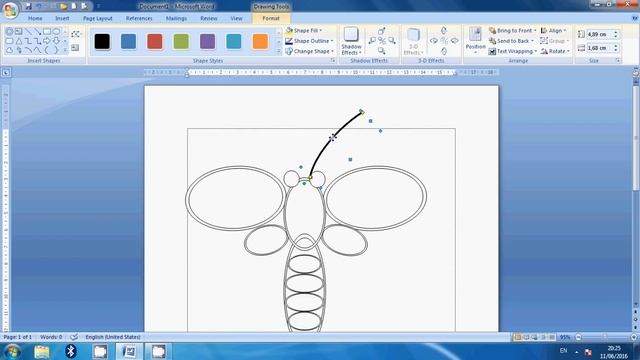The width and height of the screenshot is (640, 360).
Task: Save document from Quick Access Toolbar
Action: [x=28, y=6]
